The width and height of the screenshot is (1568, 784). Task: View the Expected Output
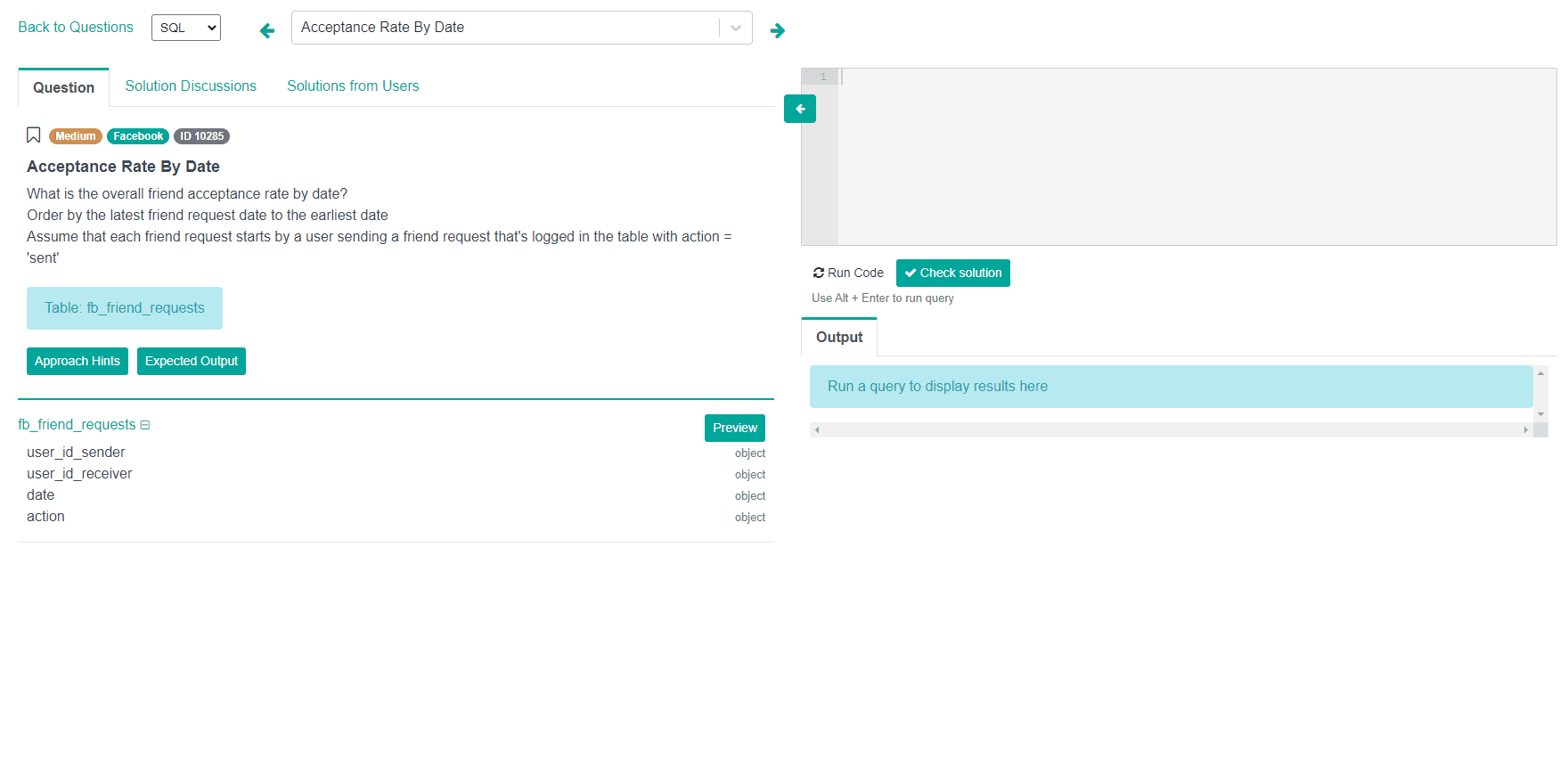192,361
